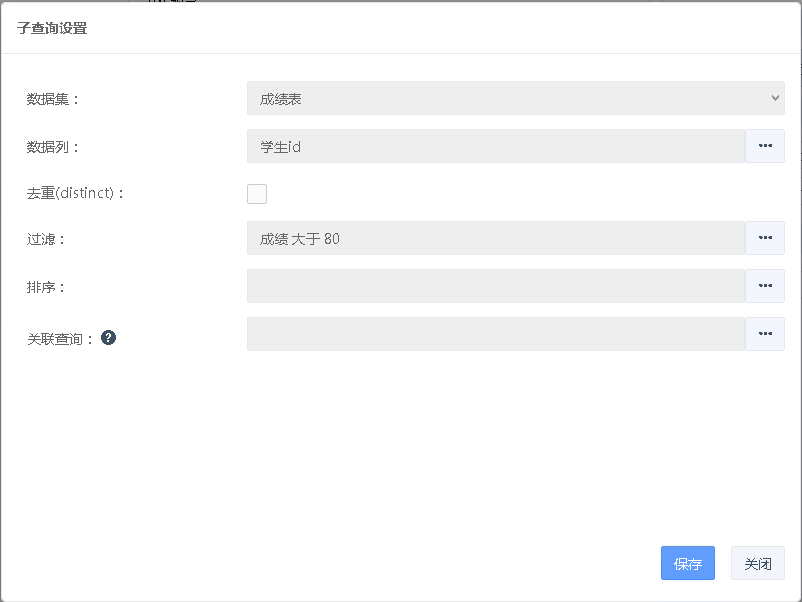Image resolution: width=802 pixels, height=602 pixels.
Task: Open the 数据列 ellipsis picker button
Action: [x=765, y=146]
